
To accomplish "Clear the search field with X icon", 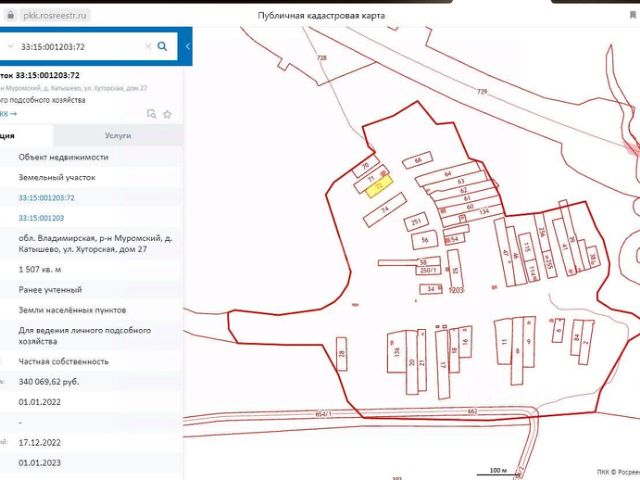I will (x=148, y=47).
